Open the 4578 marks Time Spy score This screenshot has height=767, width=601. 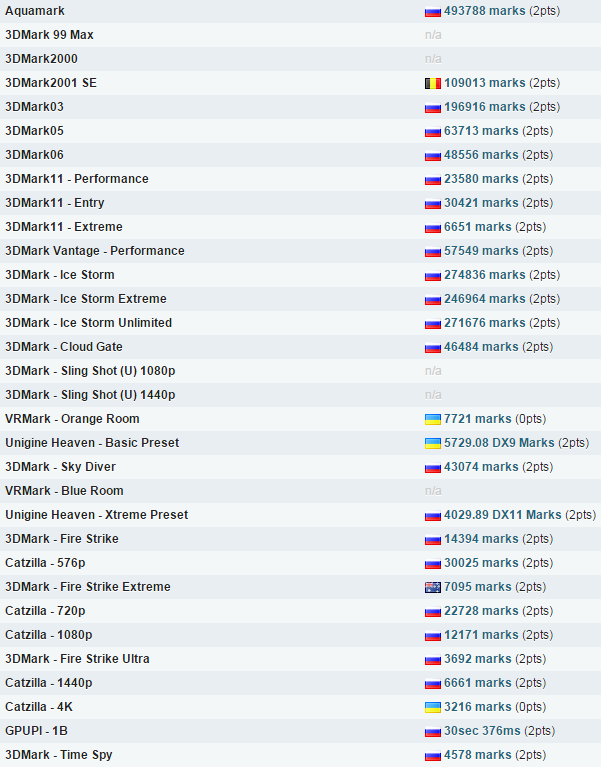pos(478,755)
